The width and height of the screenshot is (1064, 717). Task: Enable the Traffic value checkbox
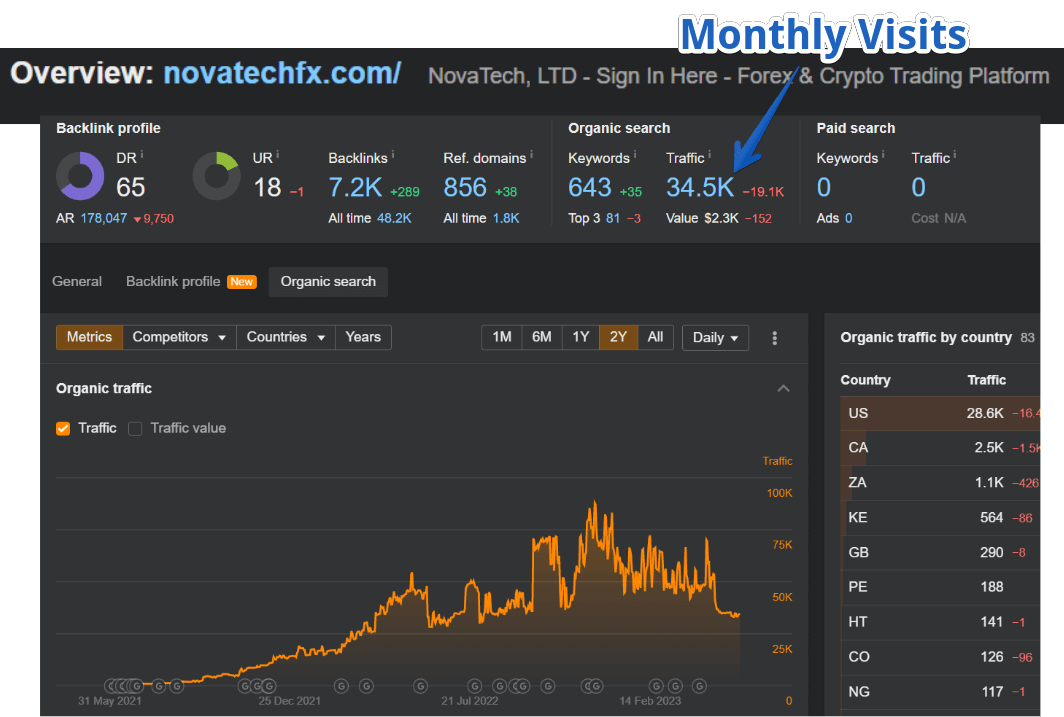click(135, 429)
